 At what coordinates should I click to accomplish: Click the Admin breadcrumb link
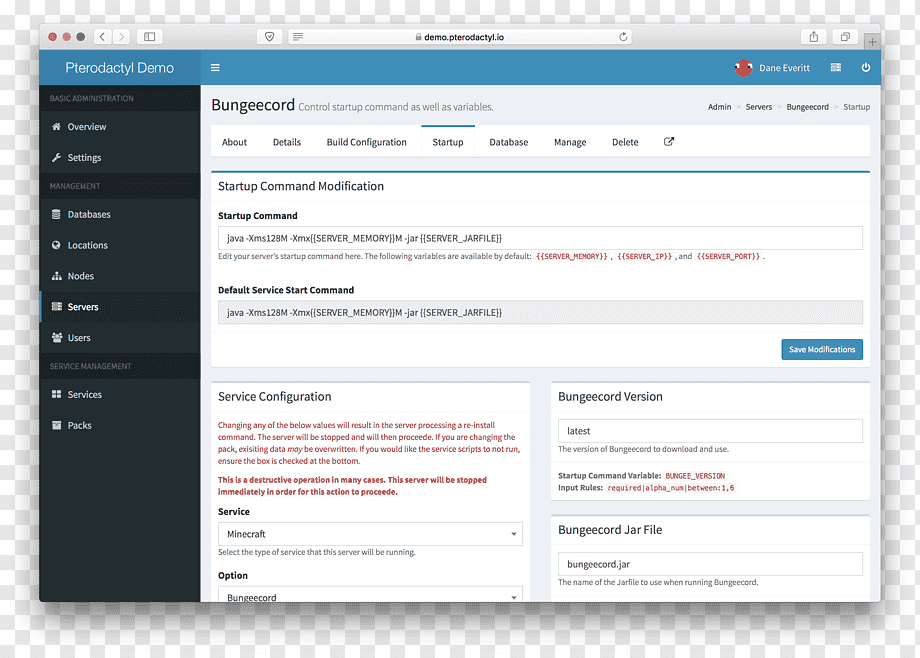click(x=719, y=107)
